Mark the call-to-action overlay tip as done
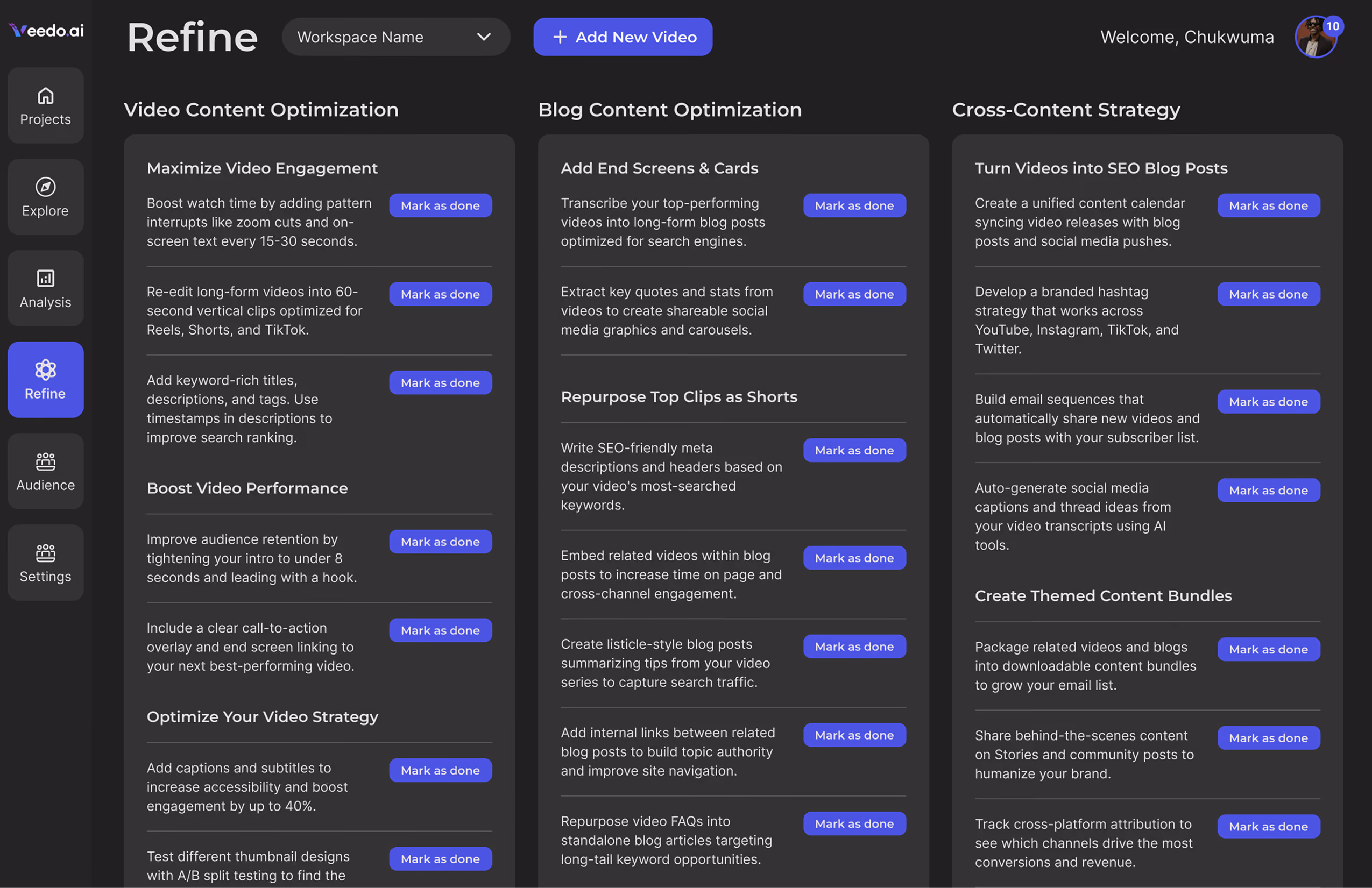Viewport: 1372px width, 888px height. (440, 630)
